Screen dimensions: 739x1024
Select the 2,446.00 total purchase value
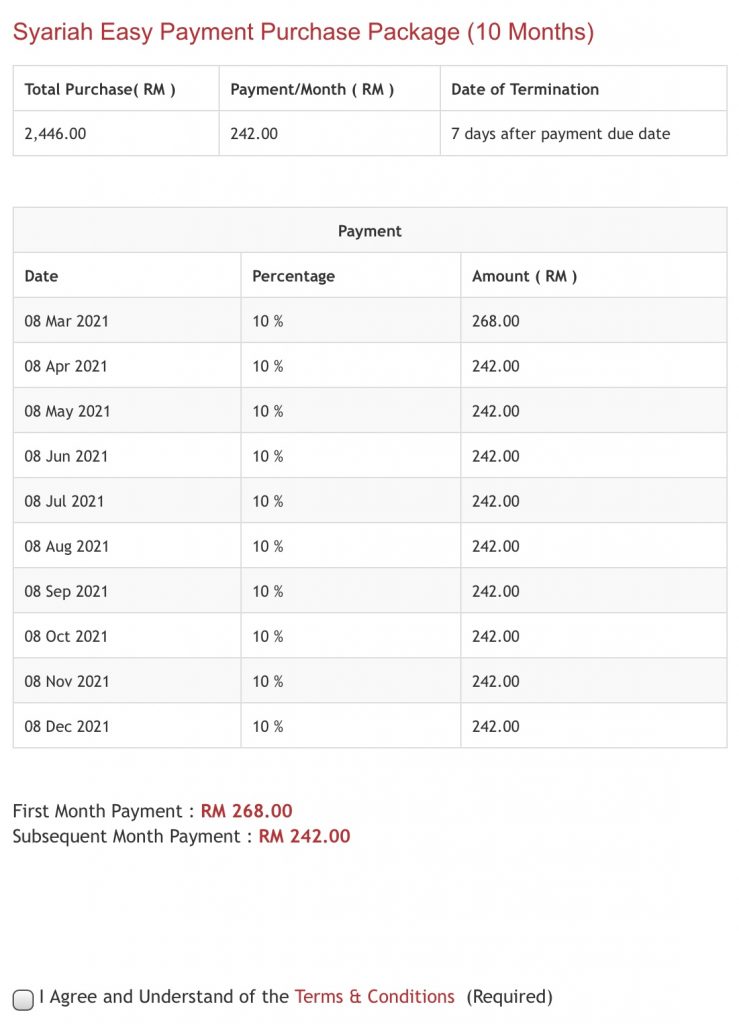56,134
